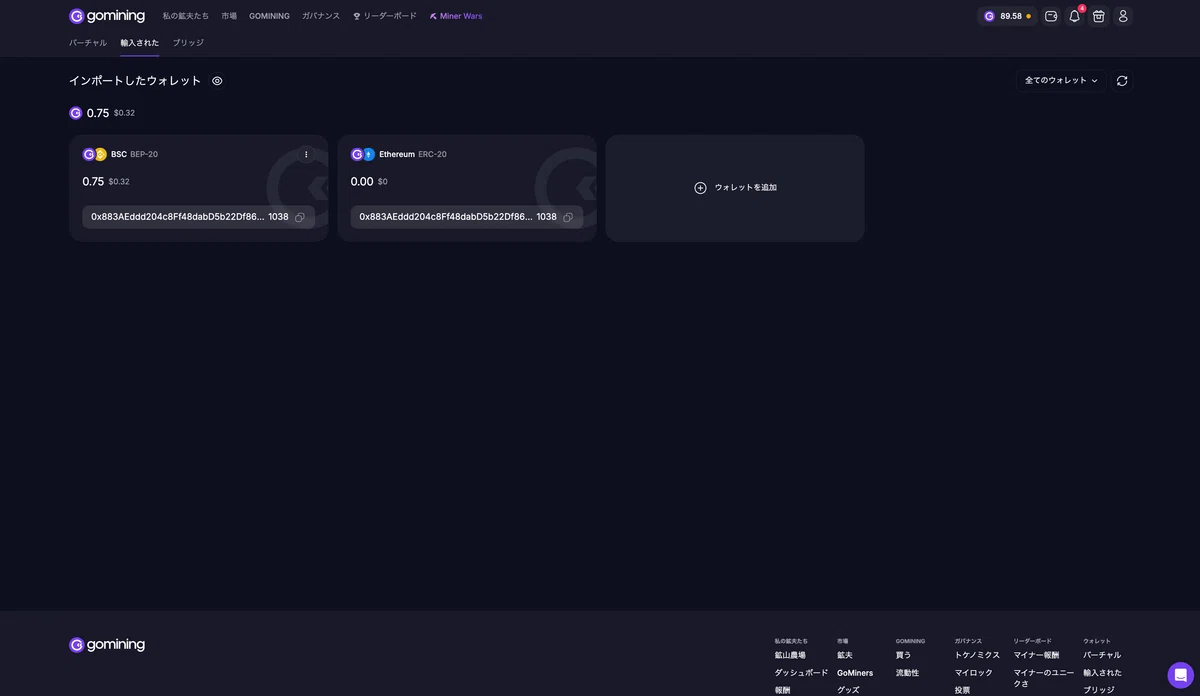Click the Ethereum wallet address field
Image resolution: width=1200 pixels, height=696 pixels.
pos(467,217)
